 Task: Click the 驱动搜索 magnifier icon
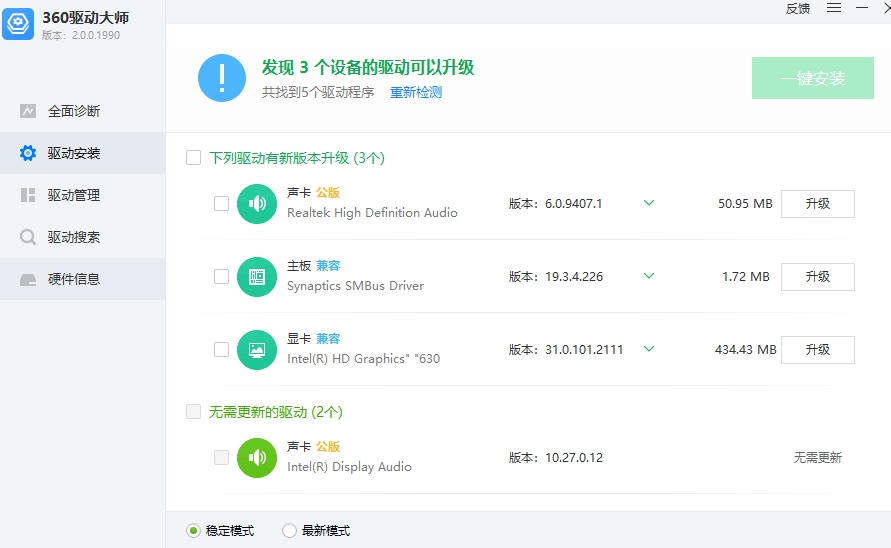(28, 237)
